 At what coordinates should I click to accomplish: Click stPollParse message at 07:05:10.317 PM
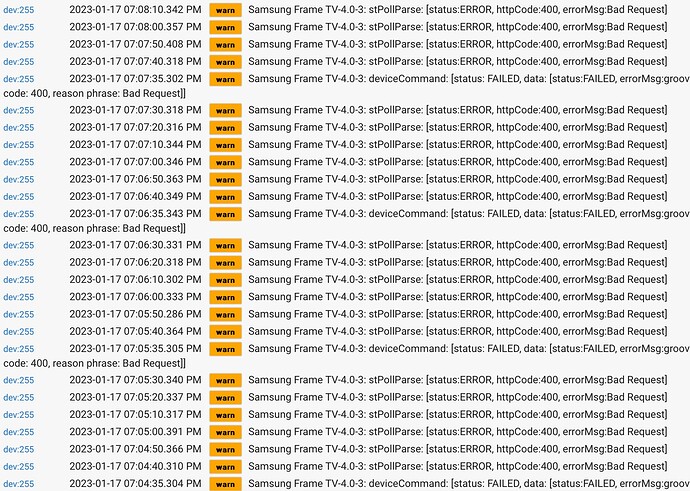458,414
